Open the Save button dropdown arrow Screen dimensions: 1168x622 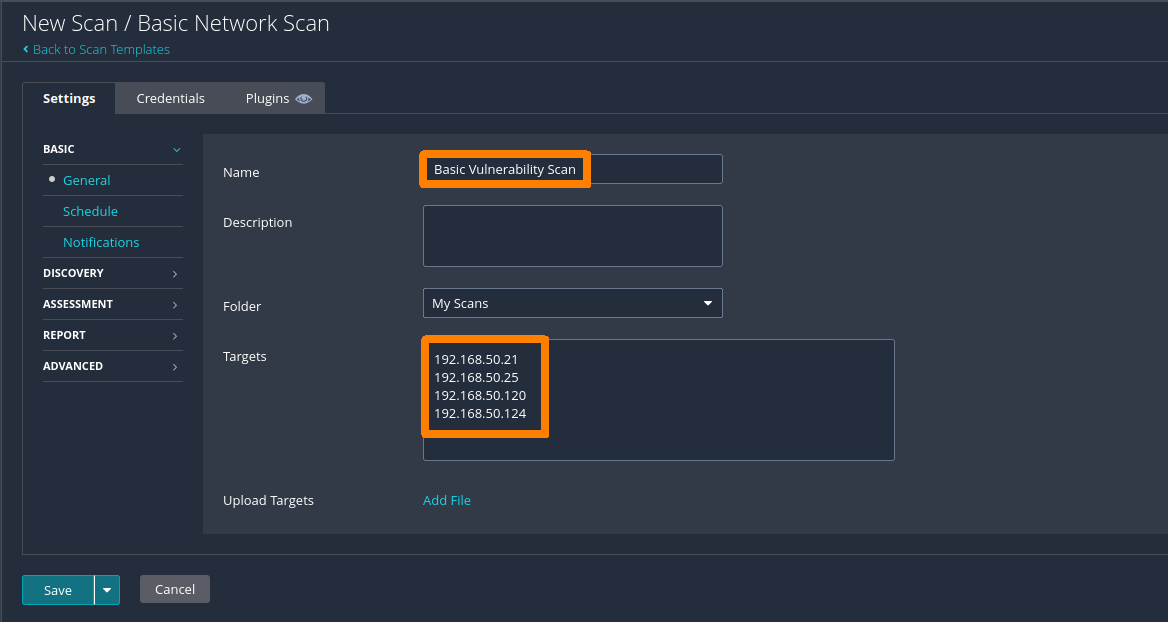pyautogui.click(x=107, y=590)
